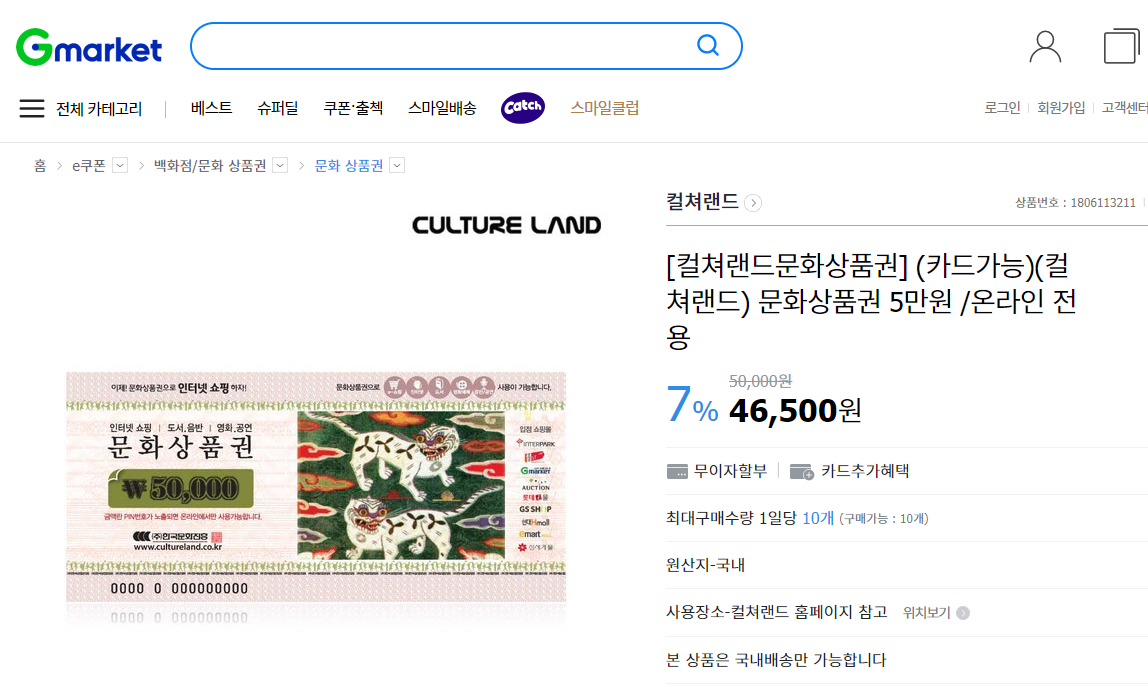
Task: Click the arrow next to 컬쳐랜드 seller name
Action: (753, 203)
